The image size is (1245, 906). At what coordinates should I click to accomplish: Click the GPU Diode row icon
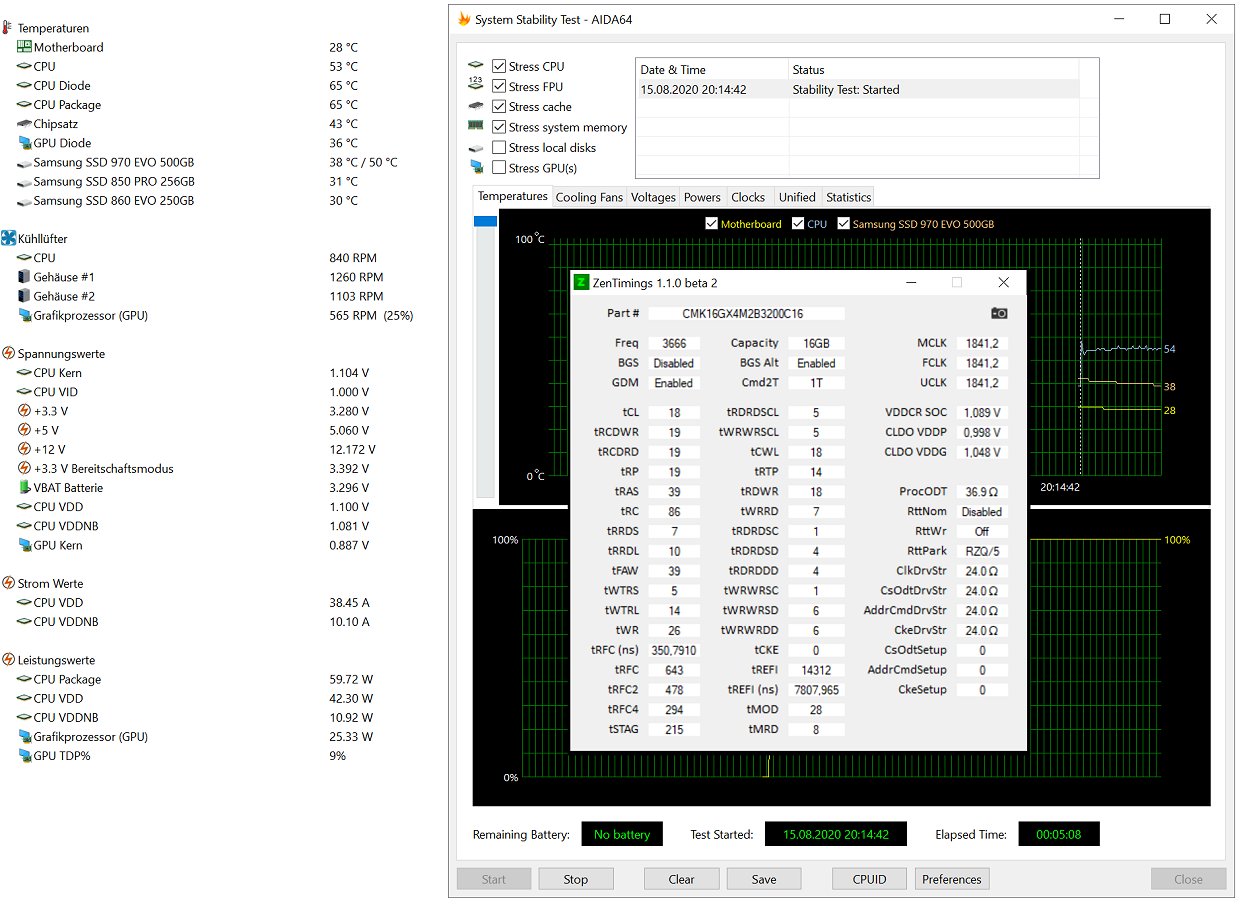pyautogui.click(x=24, y=143)
